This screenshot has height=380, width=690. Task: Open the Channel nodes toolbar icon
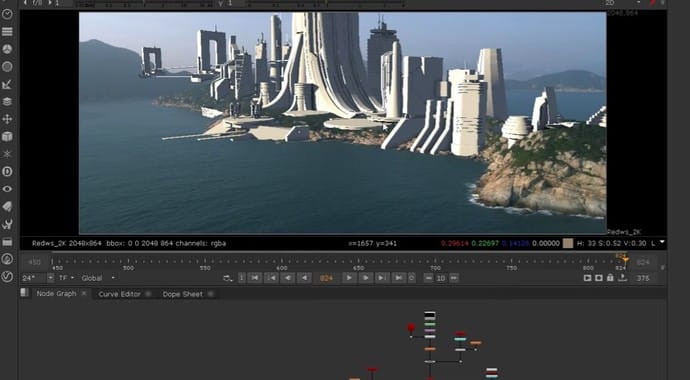point(7,32)
